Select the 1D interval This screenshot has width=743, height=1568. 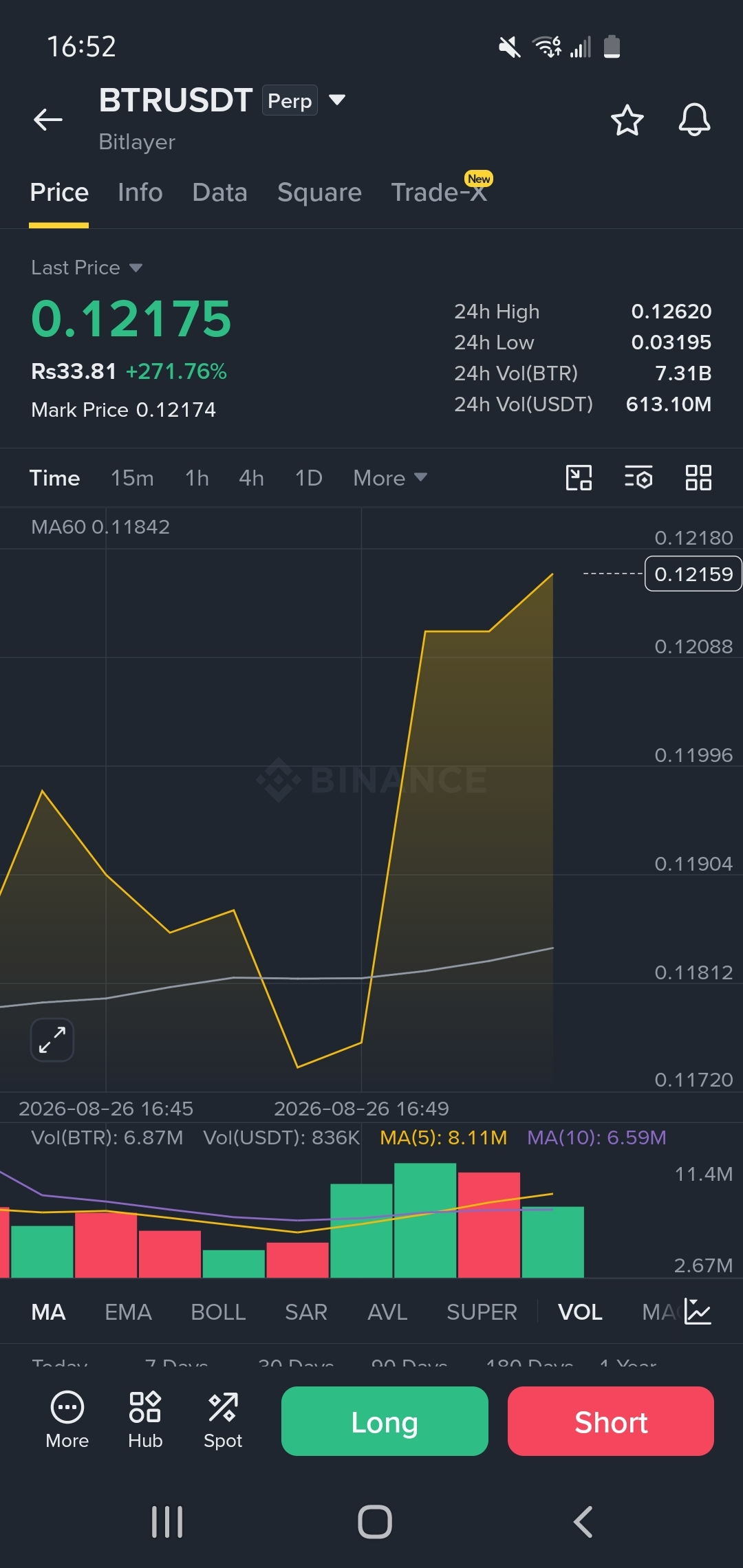308,478
